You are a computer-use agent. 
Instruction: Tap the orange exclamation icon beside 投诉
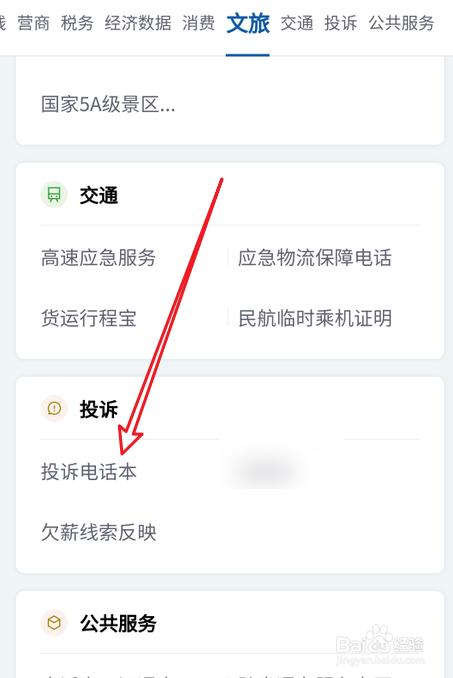(x=54, y=408)
